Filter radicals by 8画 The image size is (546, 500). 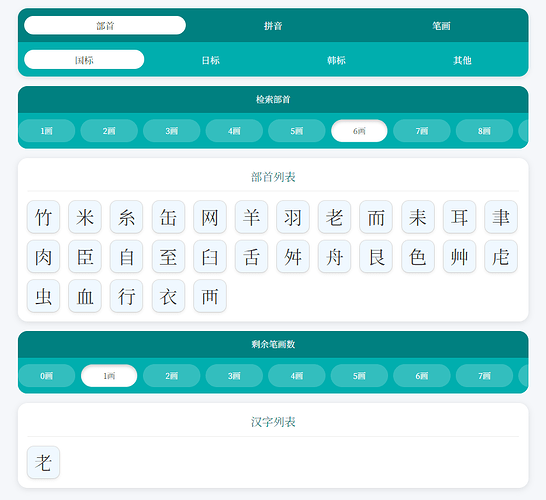[x=484, y=131]
